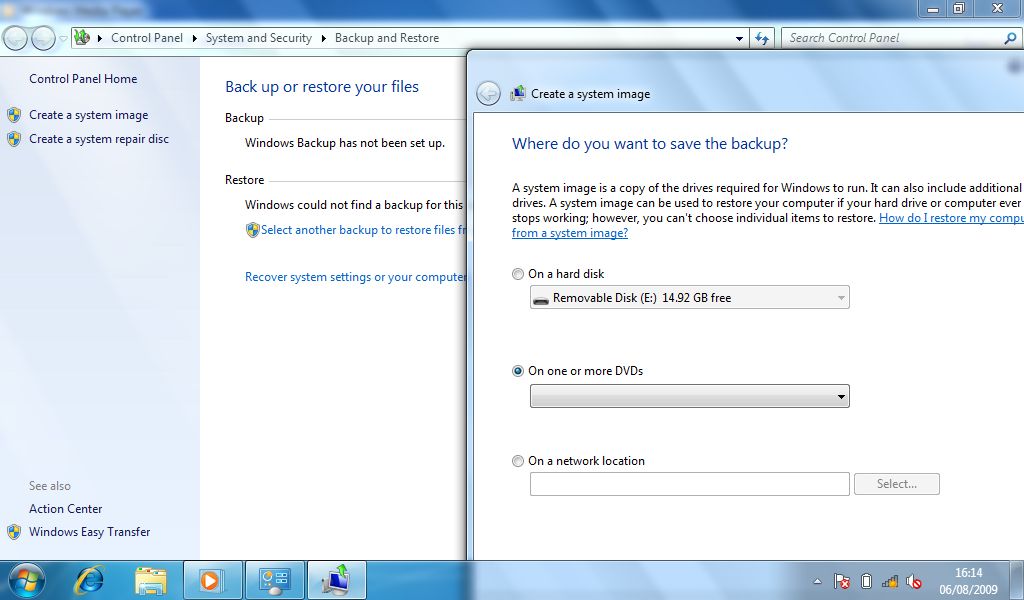Click the Control Panel icon in address bar
The image size is (1024, 600).
point(82,38)
